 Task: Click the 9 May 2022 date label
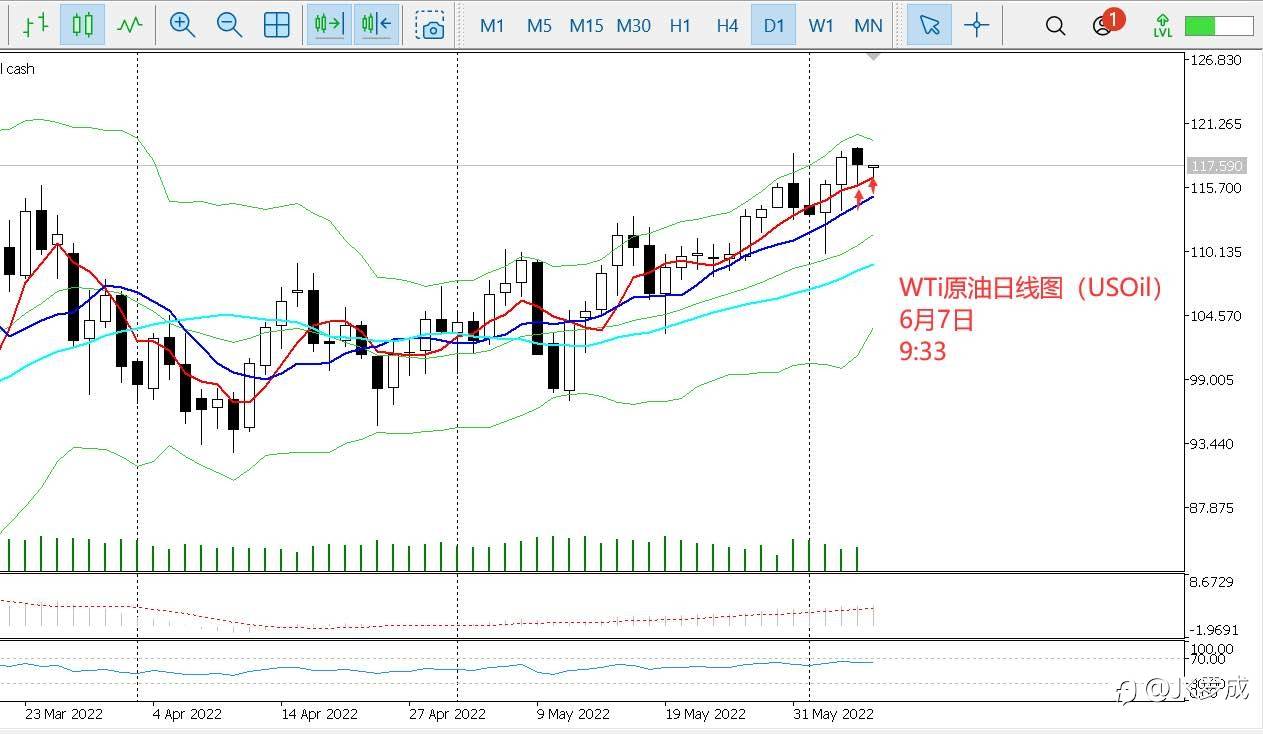tap(573, 714)
